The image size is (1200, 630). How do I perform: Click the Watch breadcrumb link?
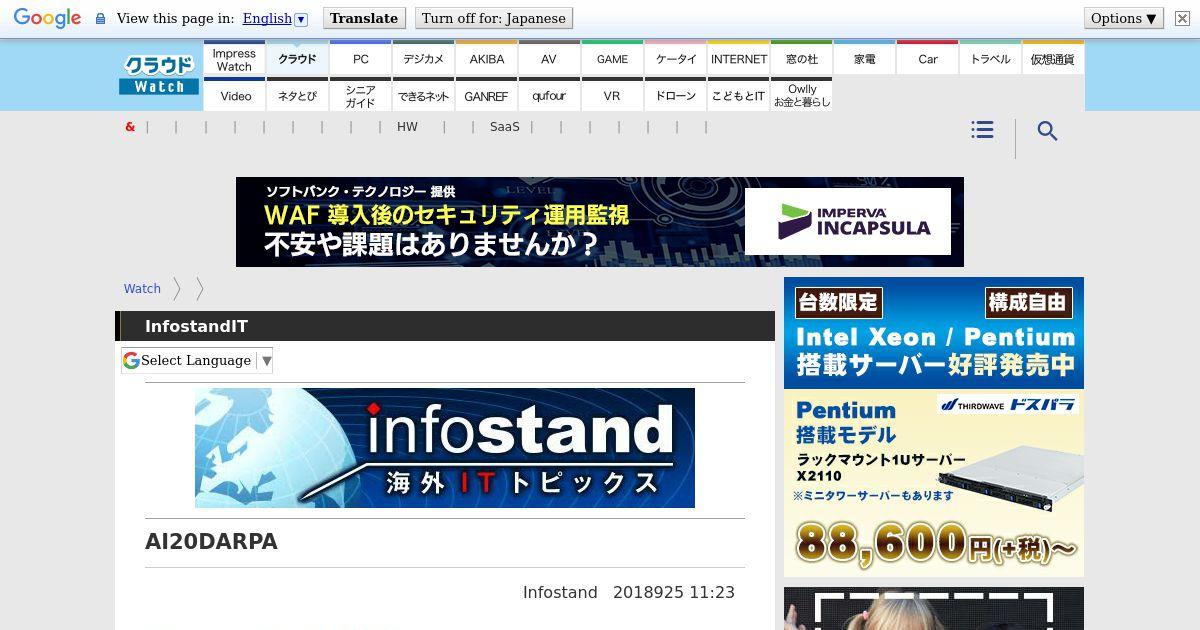pyautogui.click(x=142, y=289)
